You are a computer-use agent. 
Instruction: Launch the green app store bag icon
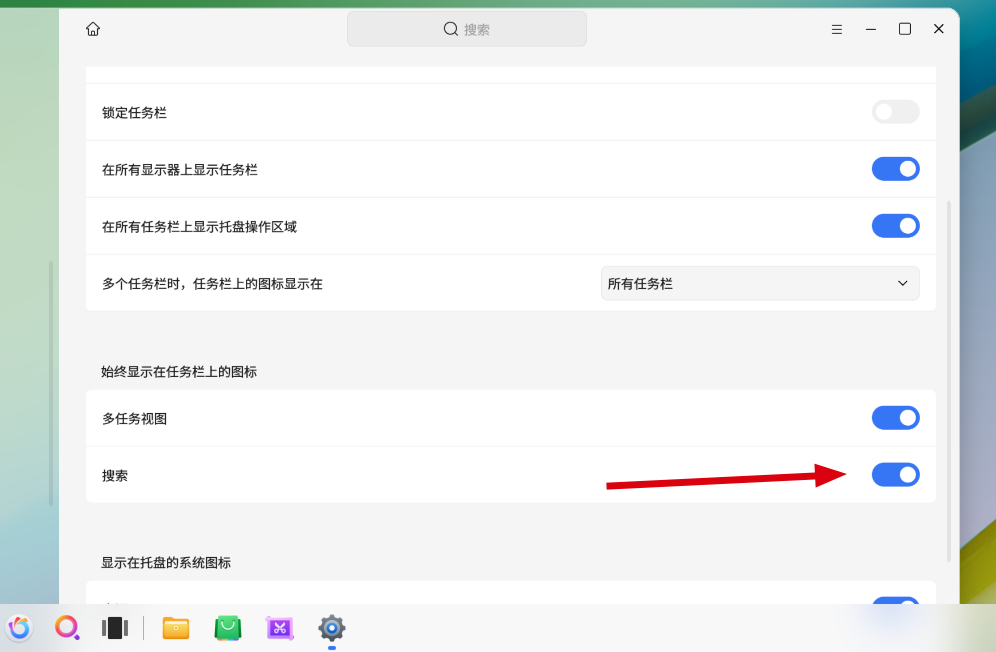(x=228, y=628)
